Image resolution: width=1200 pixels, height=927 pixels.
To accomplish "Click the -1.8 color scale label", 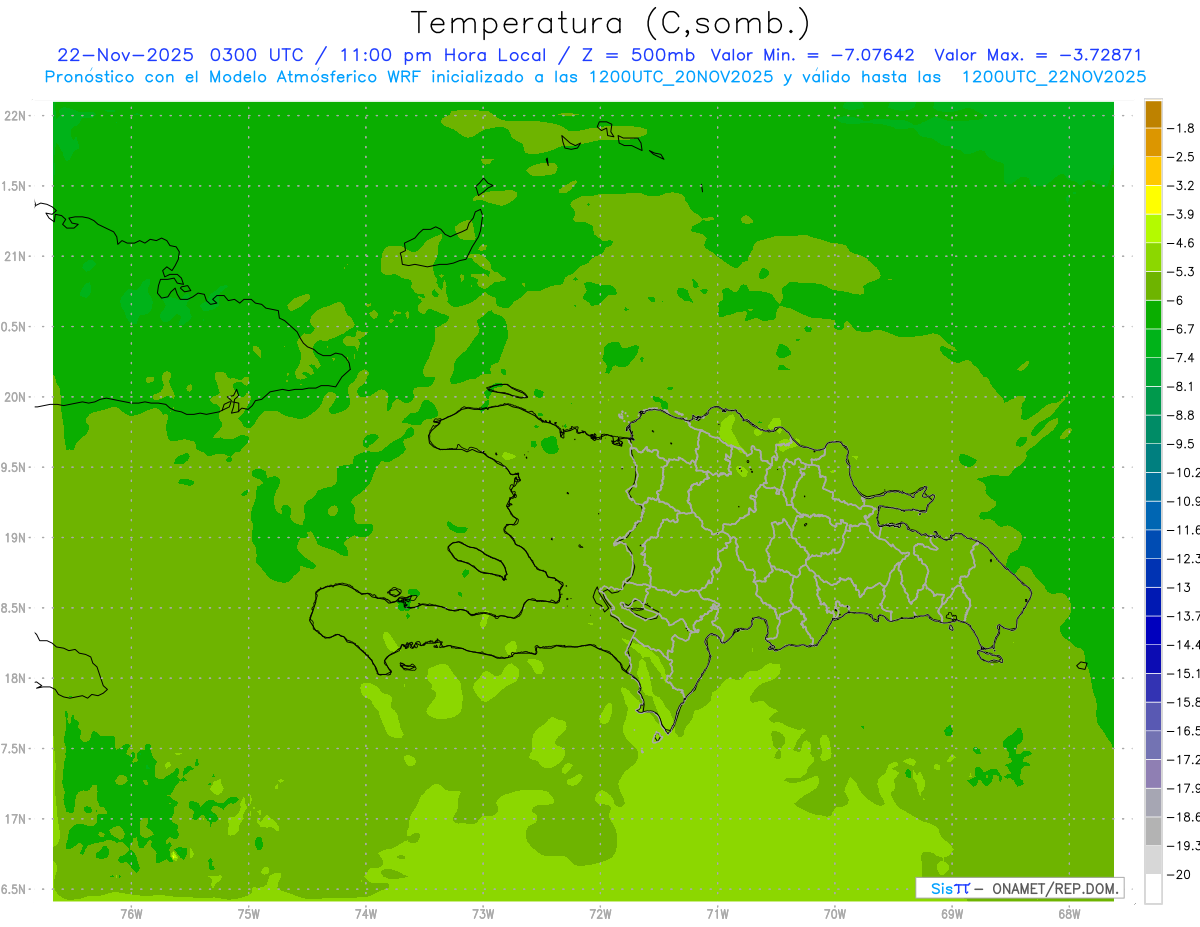I will [x=1182, y=128].
